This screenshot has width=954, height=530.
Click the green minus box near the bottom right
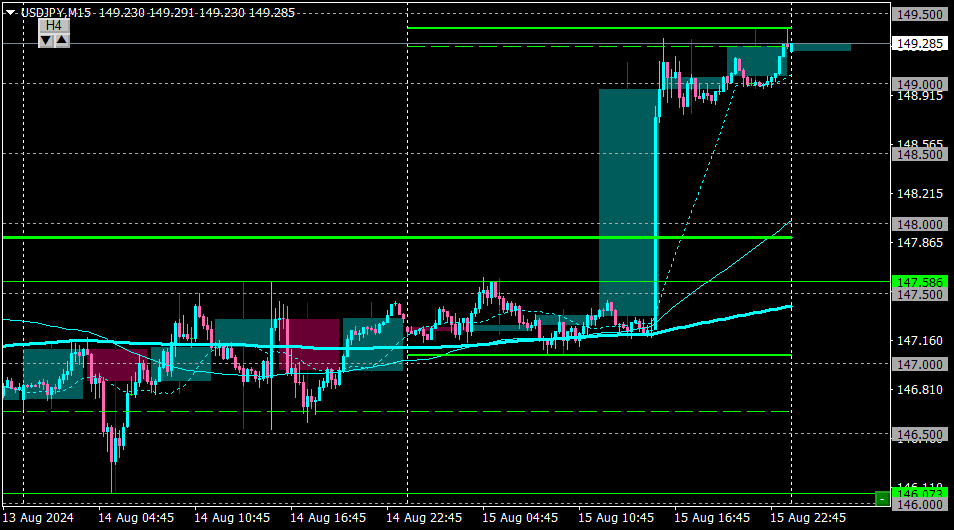click(x=882, y=499)
